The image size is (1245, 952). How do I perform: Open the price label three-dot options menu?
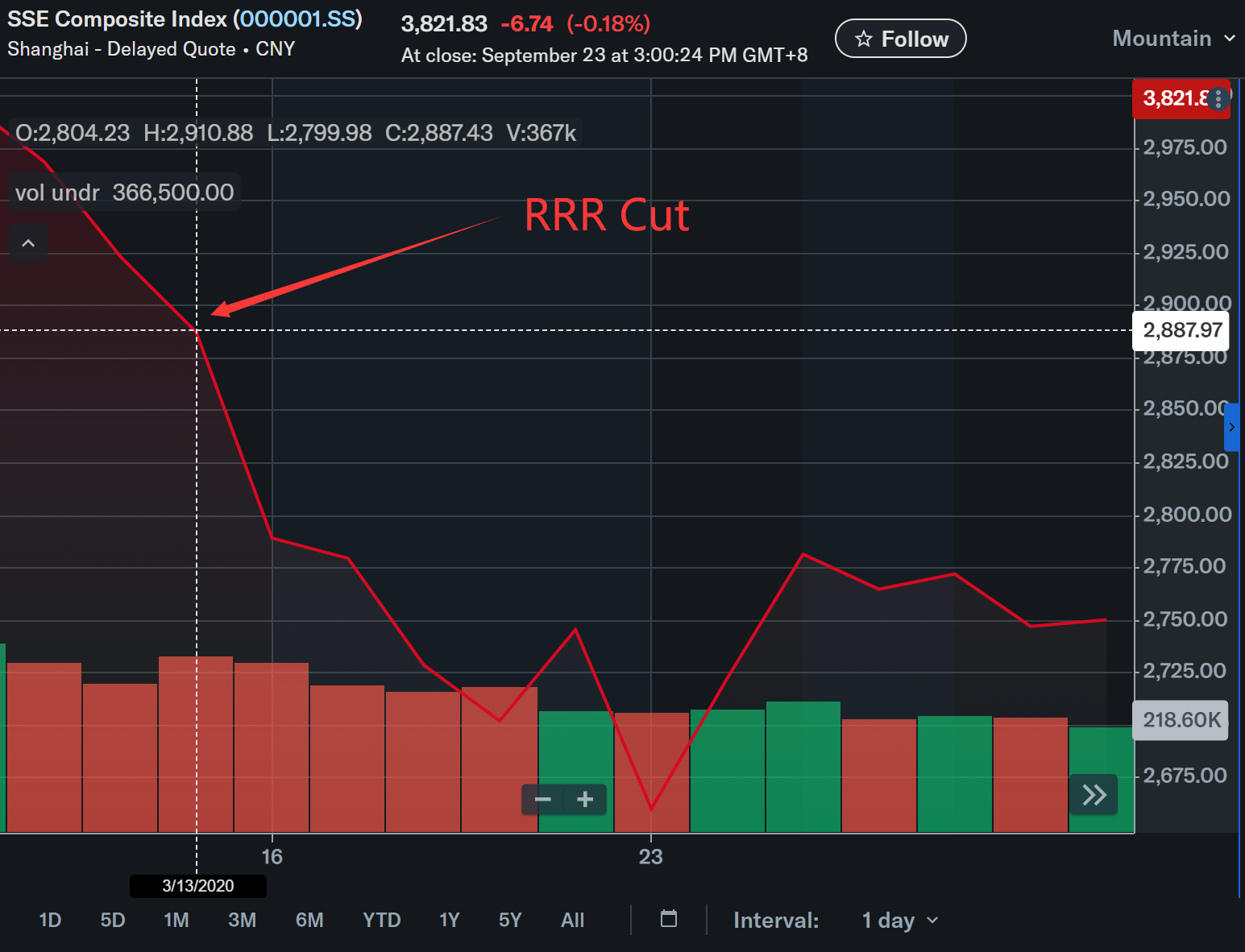(x=1218, y=98)
